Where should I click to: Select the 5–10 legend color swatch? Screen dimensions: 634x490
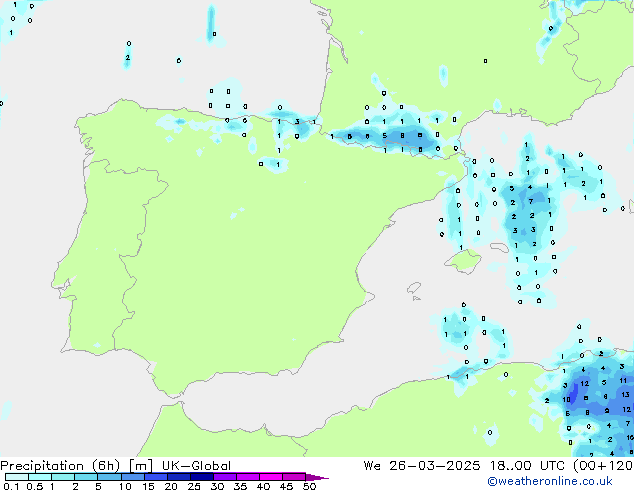coord(109,477)
